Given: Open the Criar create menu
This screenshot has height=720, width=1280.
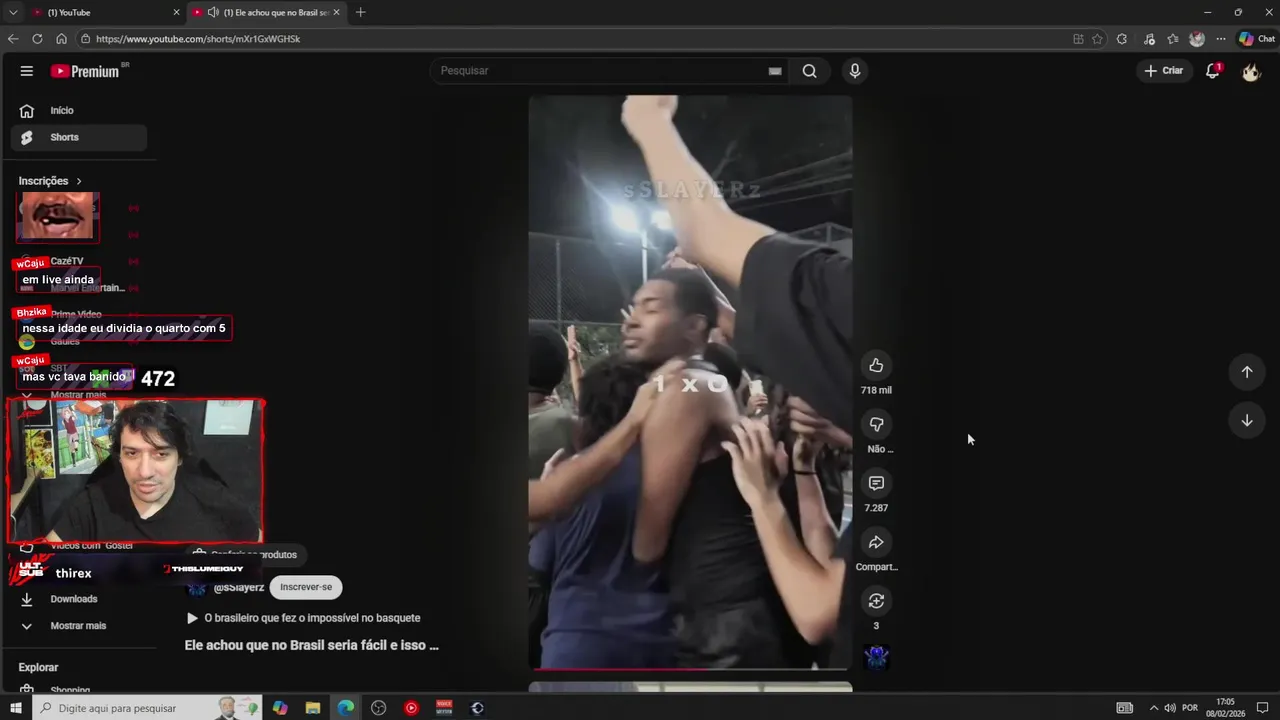Looking at the screenshot, I should tap(1164, 71).
